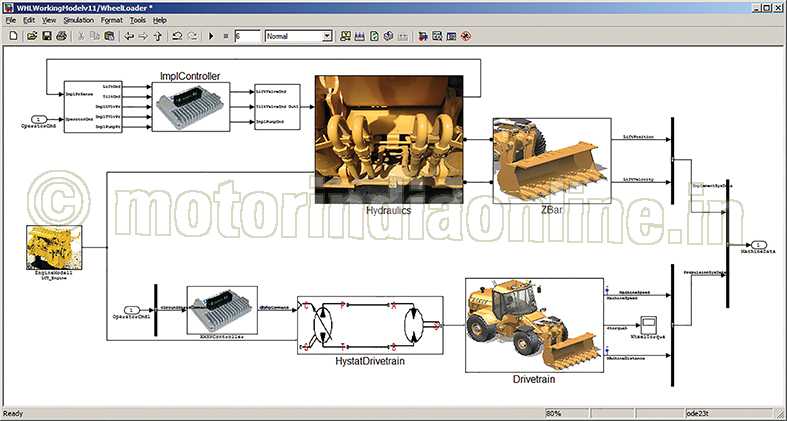Screen dimensions: 787x421
Task: Click the simulation stop time field
Action: pos(248,36)
